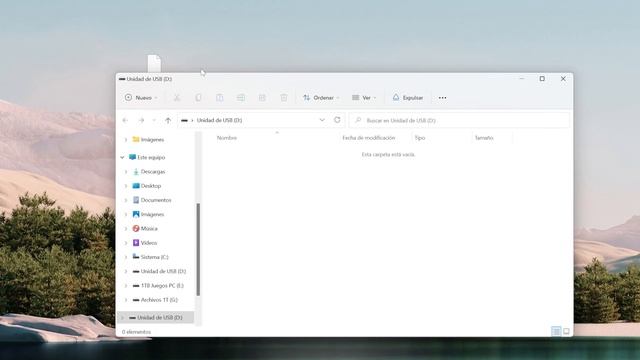640x360 pixels.
Task: Click the desktop file icon behind window
Action: 154,63
